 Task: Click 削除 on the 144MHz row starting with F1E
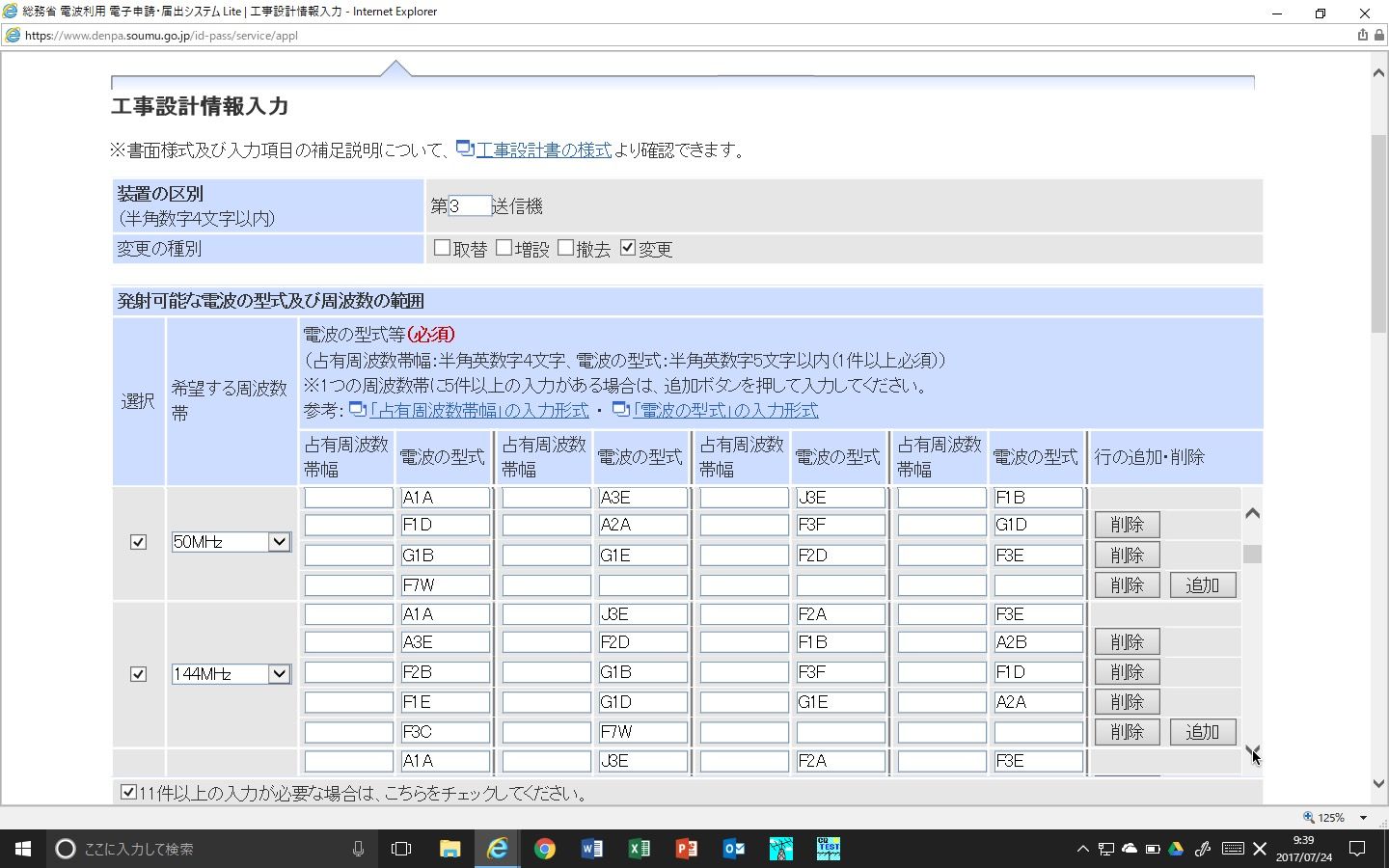pyautogui.click(x=1127, y=702)
